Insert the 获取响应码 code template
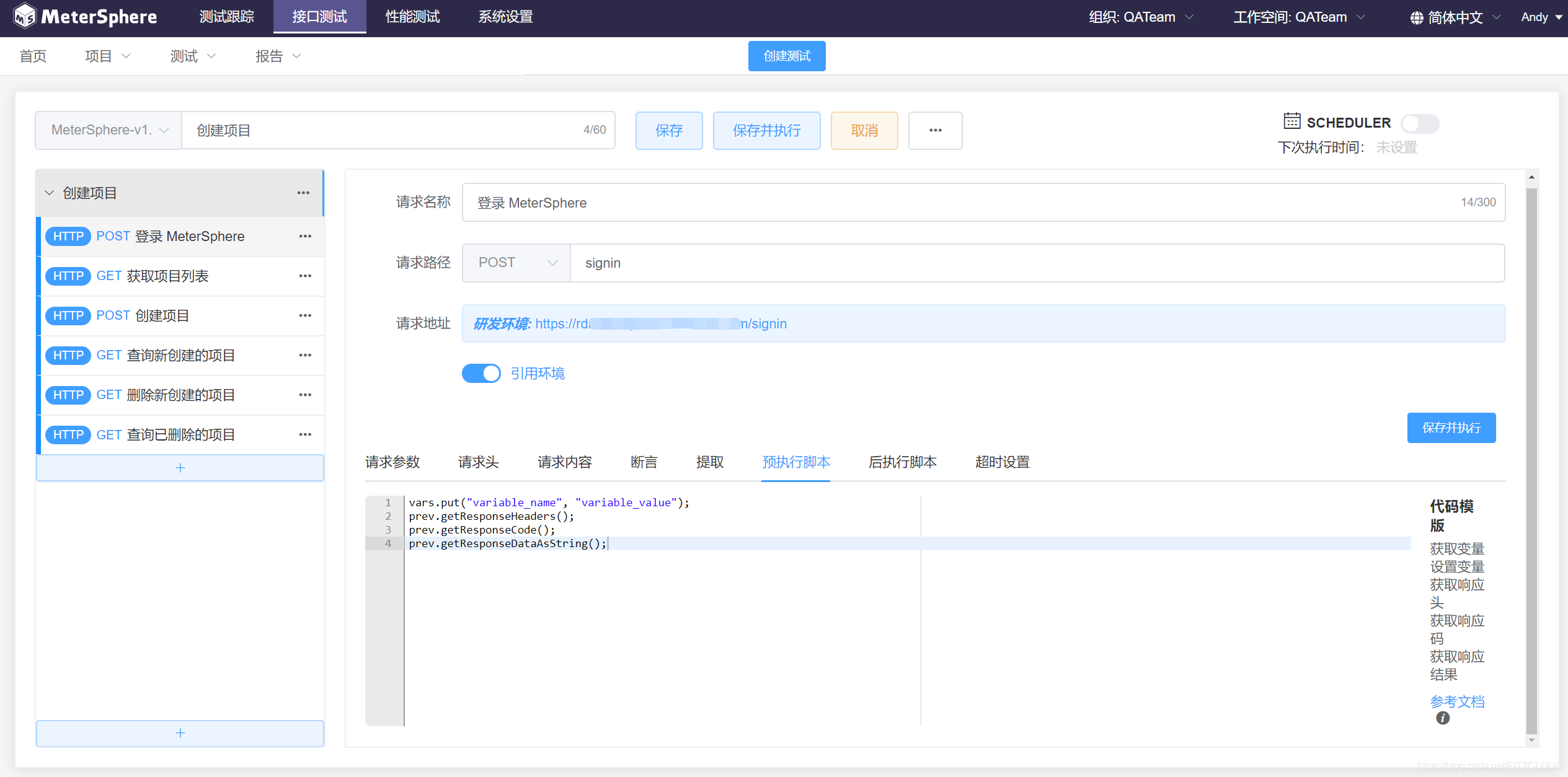1568x777 pixels. [x=1457, y=629]
